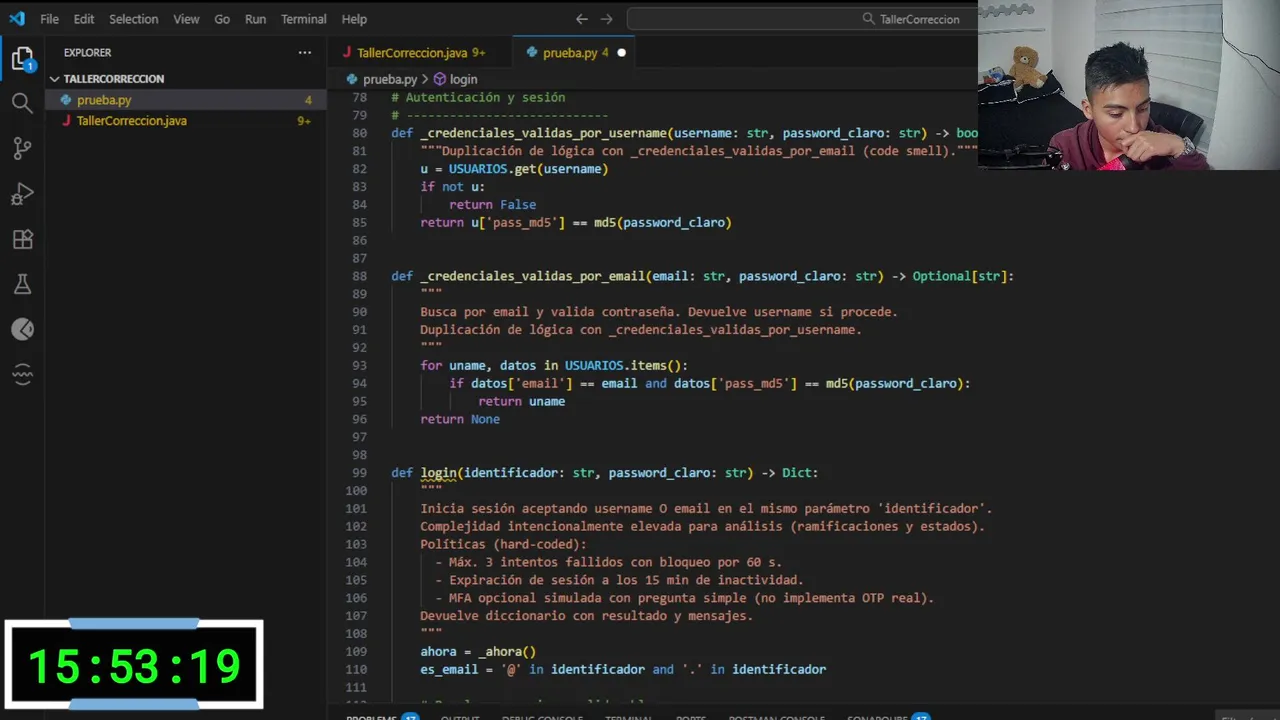Open the SonarQube waves icon view

22,376
